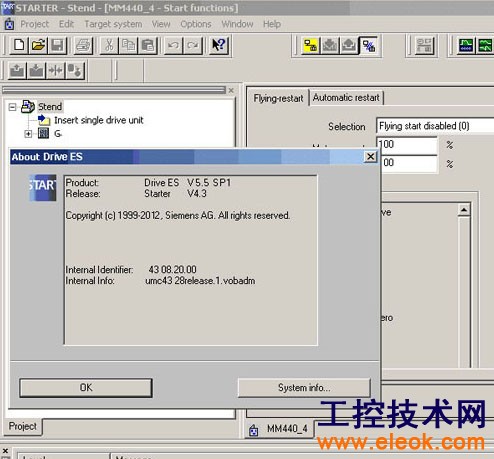Click the Paste clipboard icon
The image size is (494, 459).
[x=148, y=45]
